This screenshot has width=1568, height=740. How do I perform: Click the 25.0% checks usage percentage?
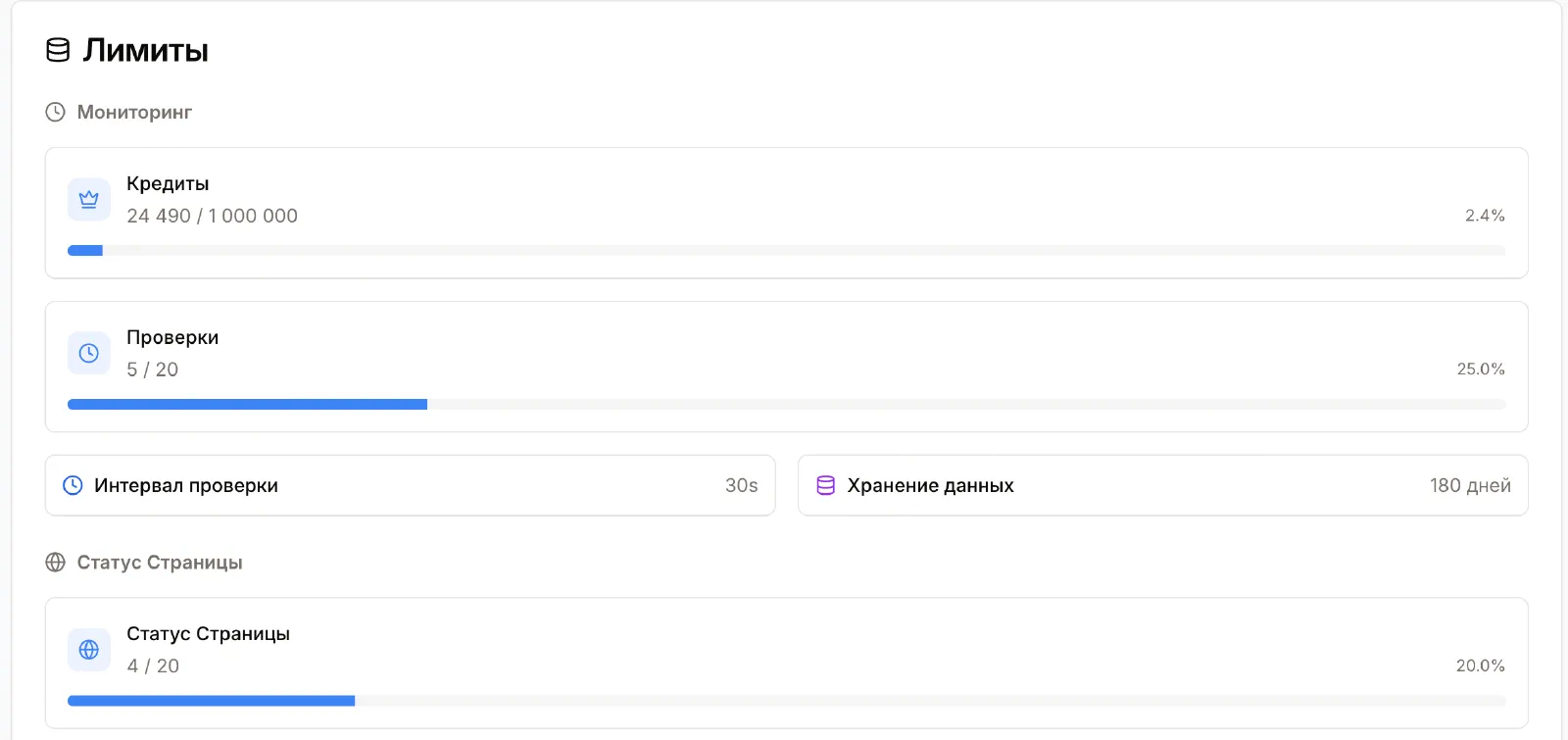pyautogui.click(x=1481, y=370)
